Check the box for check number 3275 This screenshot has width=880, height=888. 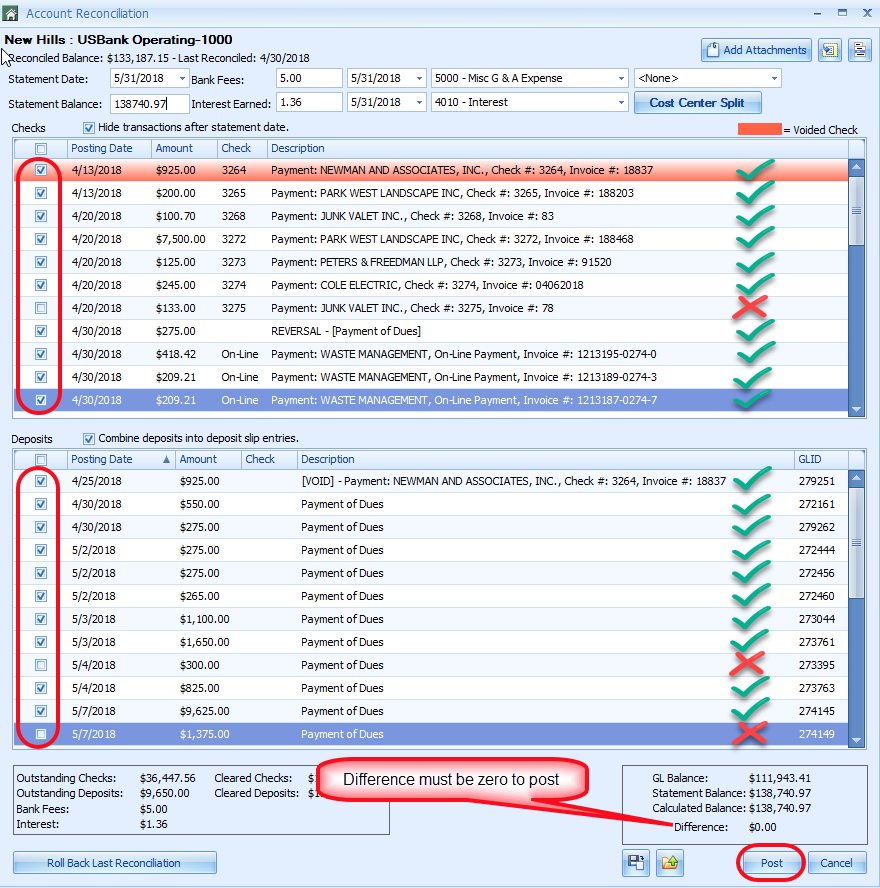click(41, 308)
